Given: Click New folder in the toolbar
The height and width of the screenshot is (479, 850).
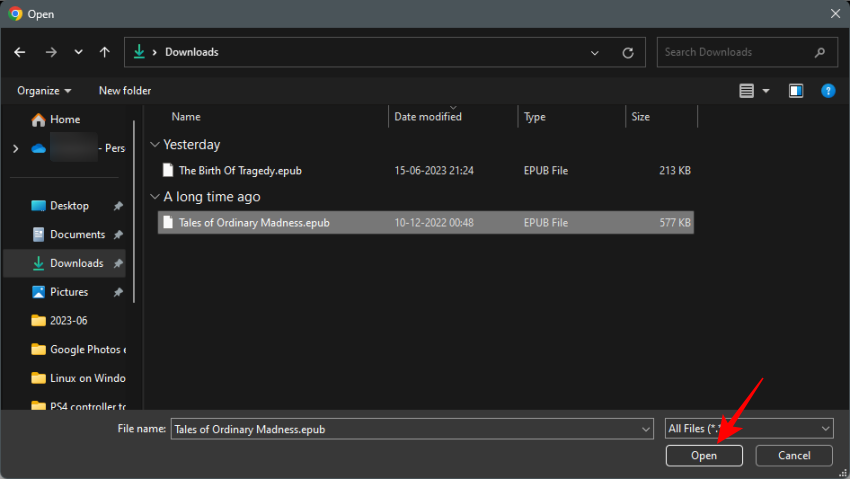Looking at the screenshot, I should click(x=125, y=91).
